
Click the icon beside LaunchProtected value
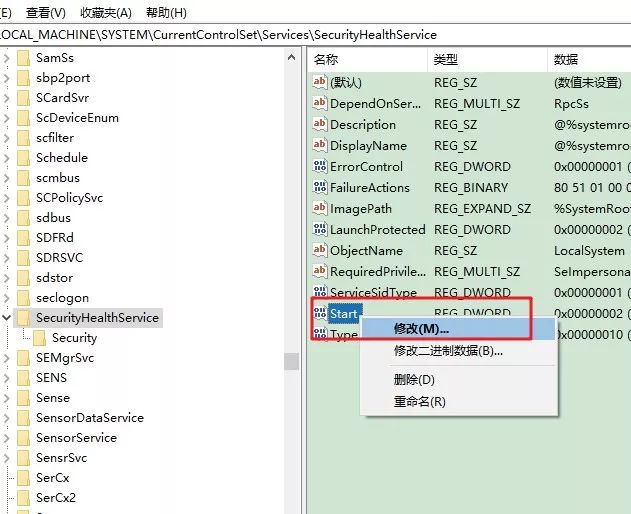click(x=320, y=230)
